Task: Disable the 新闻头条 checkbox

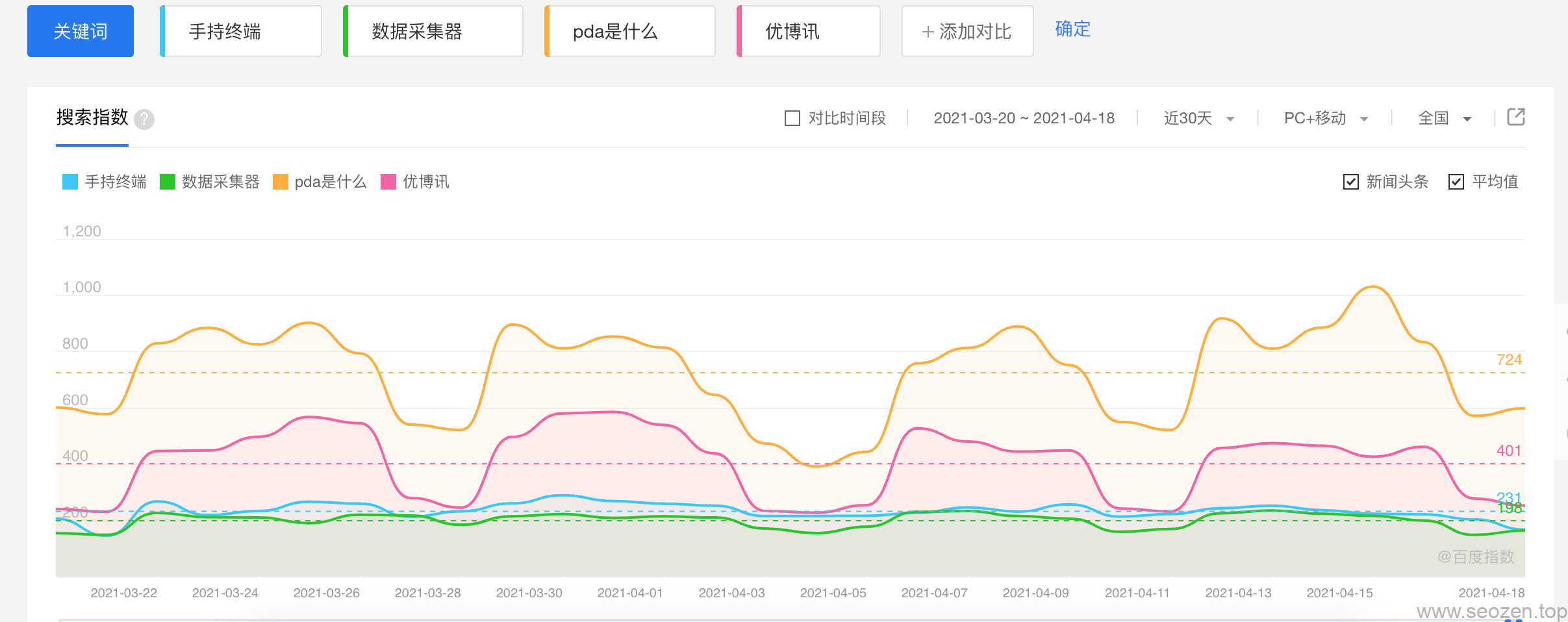Action: (x=1350, y=182)
